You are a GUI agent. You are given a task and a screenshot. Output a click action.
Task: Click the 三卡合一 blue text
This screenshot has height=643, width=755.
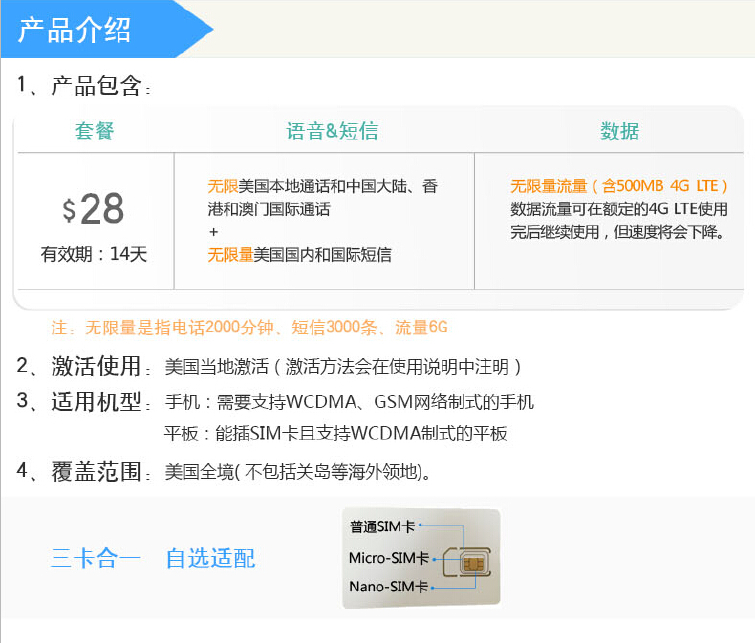96,558
